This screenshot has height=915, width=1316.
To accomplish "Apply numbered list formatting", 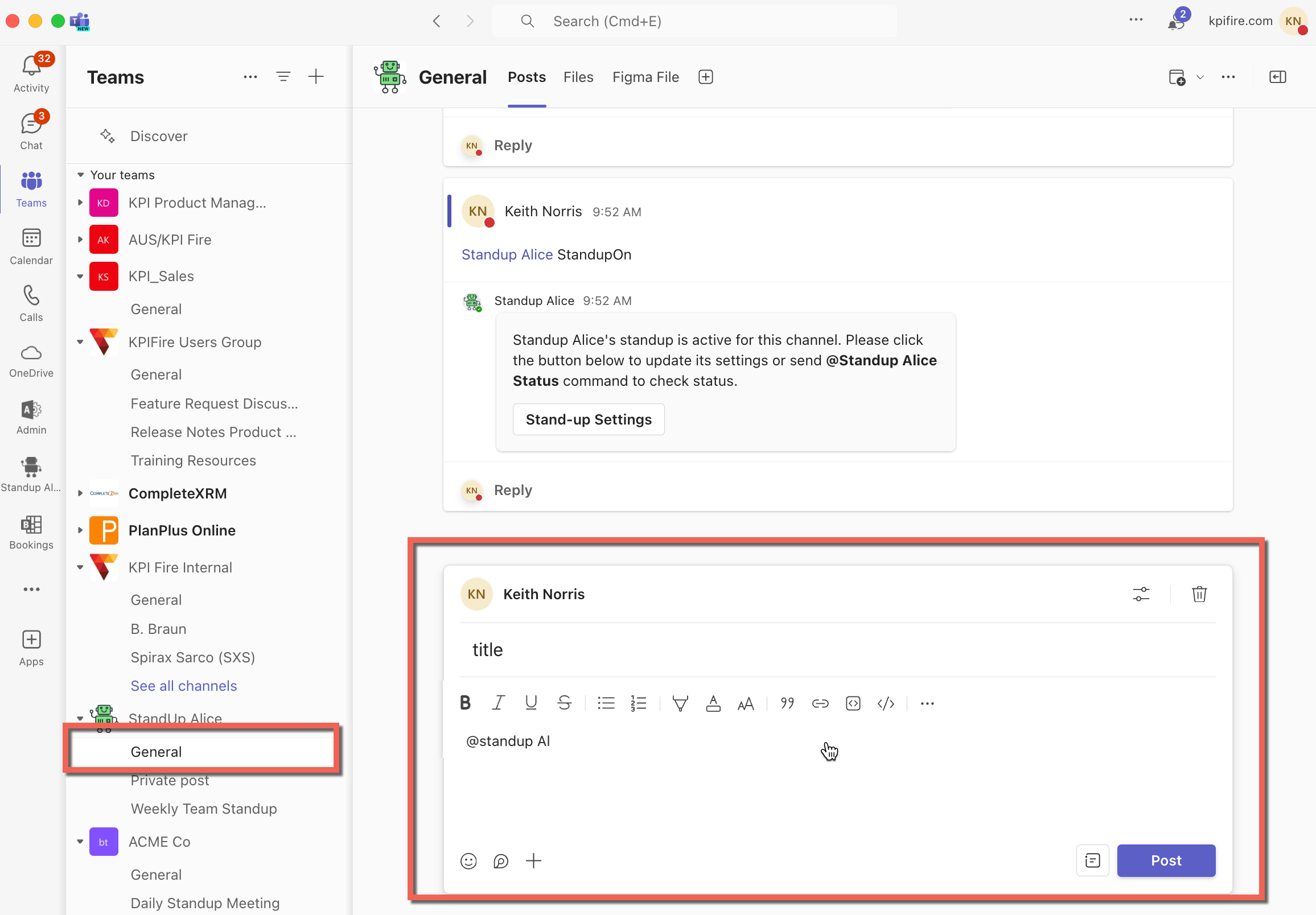I will click(638, 703).
